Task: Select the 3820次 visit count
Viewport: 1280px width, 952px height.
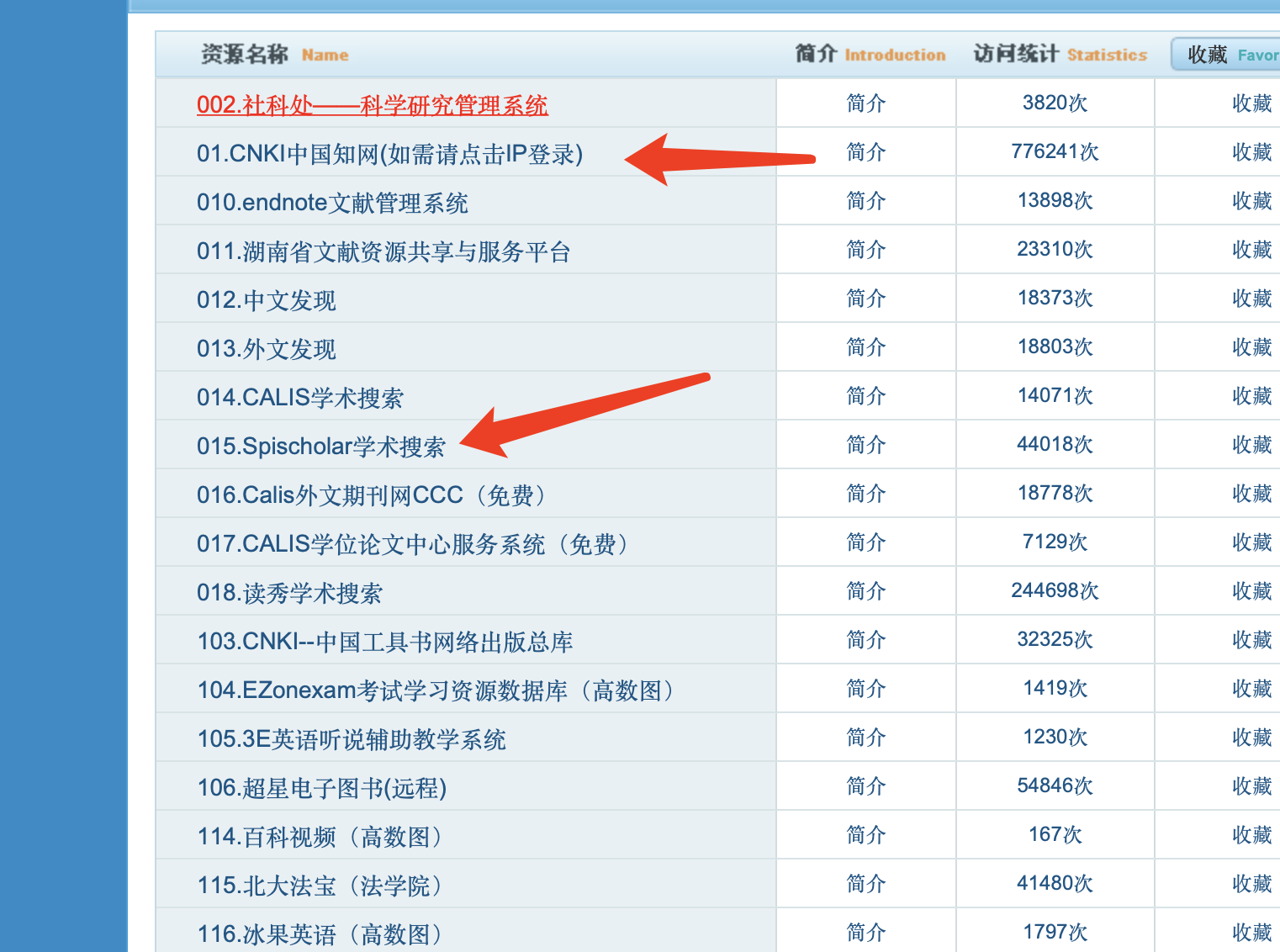Action: 1055,103
